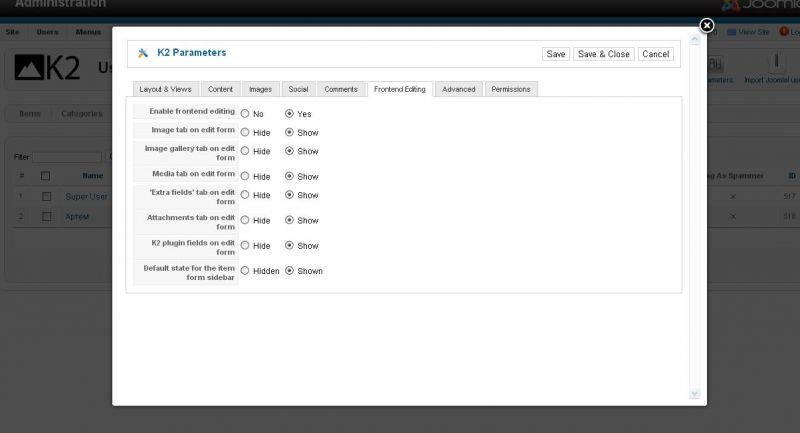Viewport: 800px width, 433px height.
Task: Open the Comments tab
Action: (341, 89)
